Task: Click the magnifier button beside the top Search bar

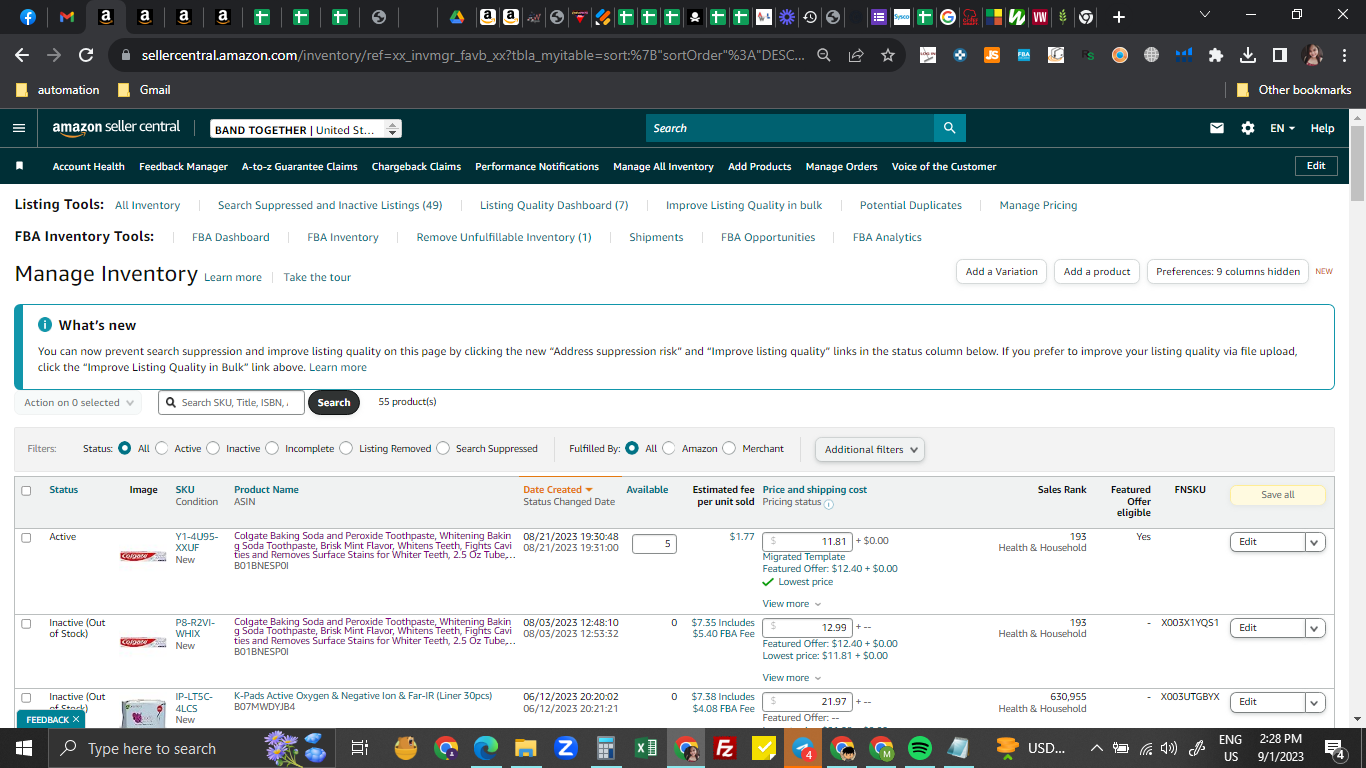Action: pyautogui.click(x=949, y=128)
